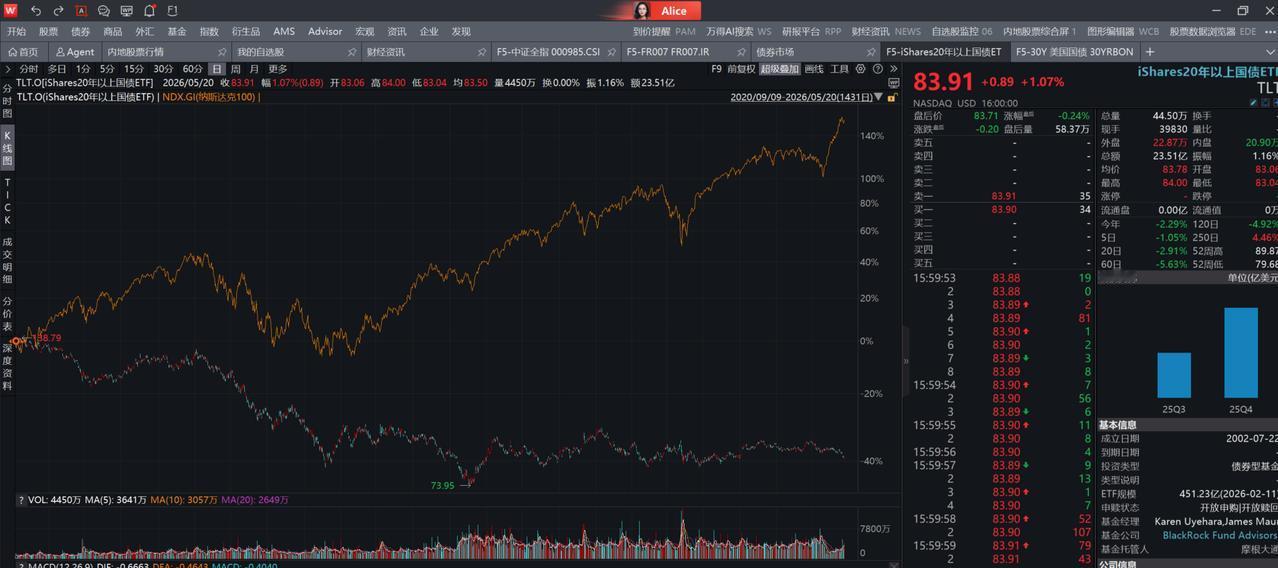Open the notification bell icon
The image size is (1278, 568).
tap(150, 11)
